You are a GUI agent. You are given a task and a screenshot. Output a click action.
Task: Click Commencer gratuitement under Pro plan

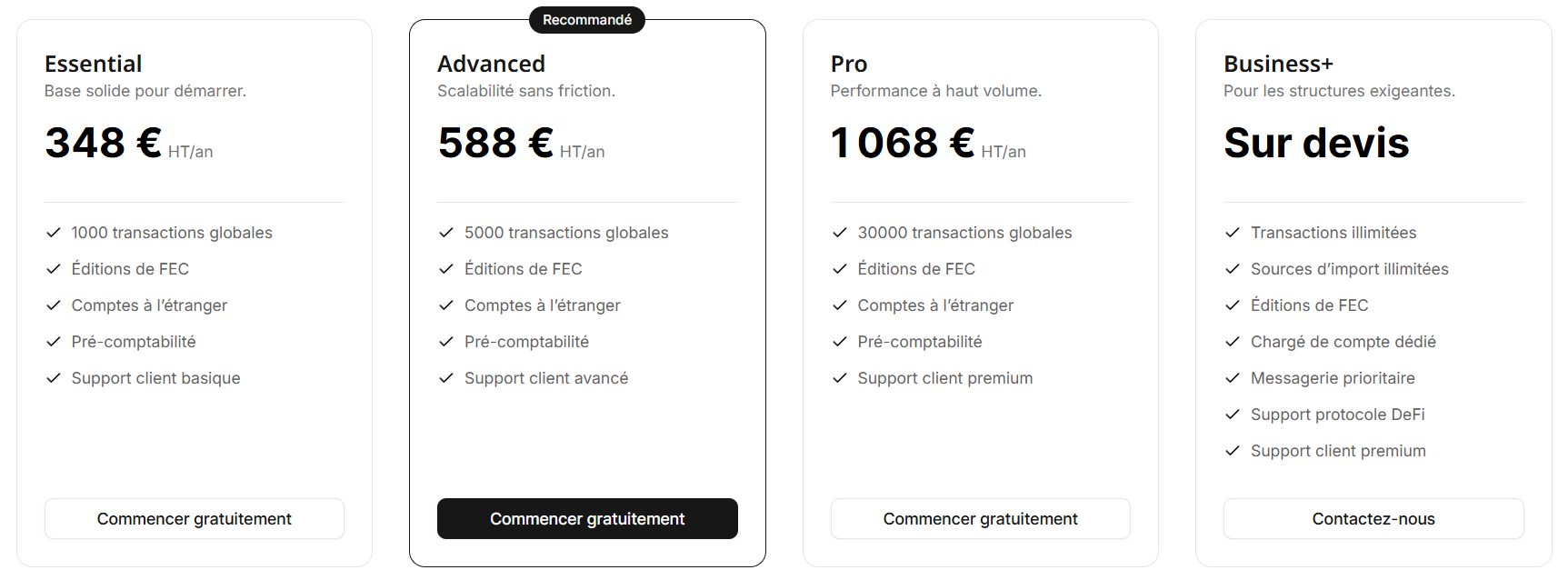click(980, 518)
